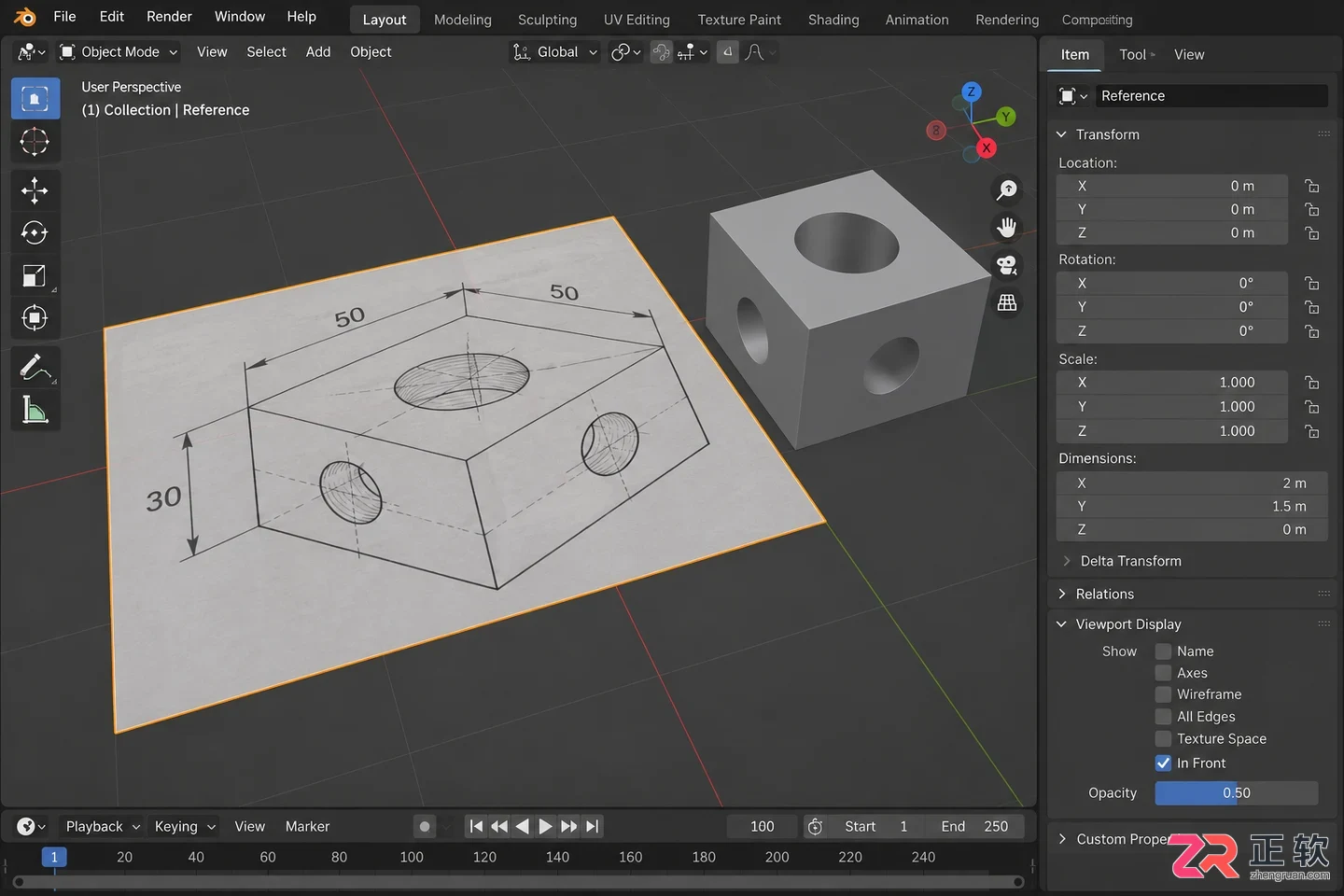Select the Annotate pencil tool
The image size is (1344, 896).
(x=35, y=367)
